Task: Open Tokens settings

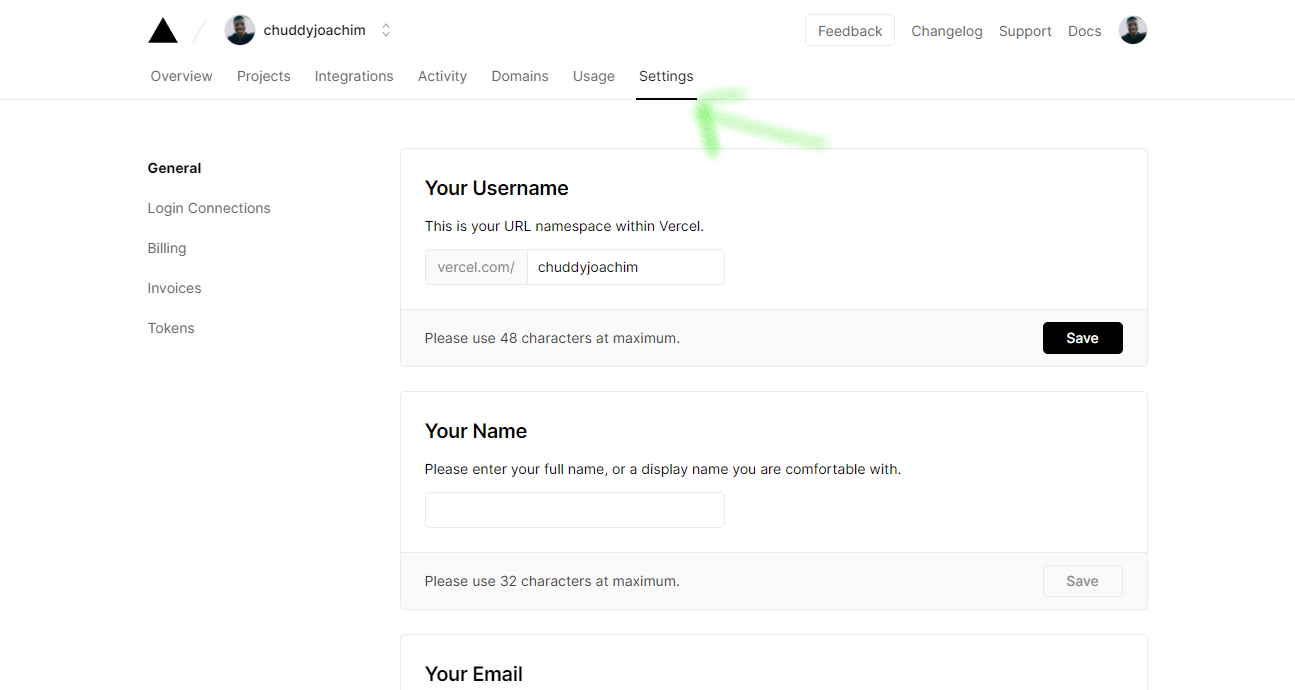Action: coord(170,328)
